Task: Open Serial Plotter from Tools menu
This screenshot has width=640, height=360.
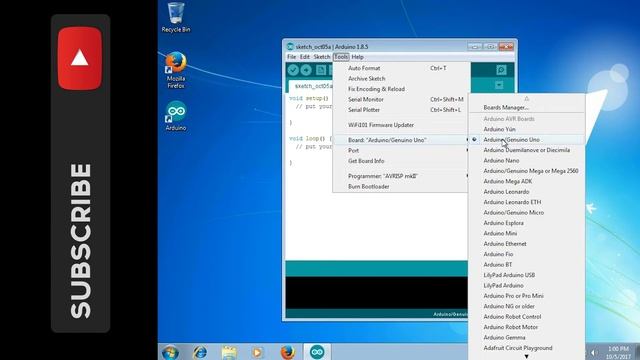Action: pyautogui.click(x=401, y=110)
